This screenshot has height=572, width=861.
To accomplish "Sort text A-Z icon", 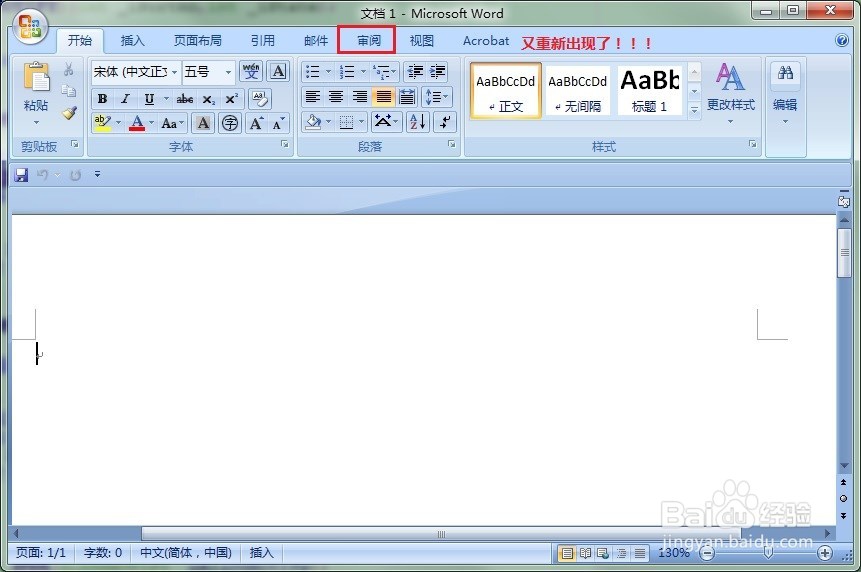I will (417, 121).
